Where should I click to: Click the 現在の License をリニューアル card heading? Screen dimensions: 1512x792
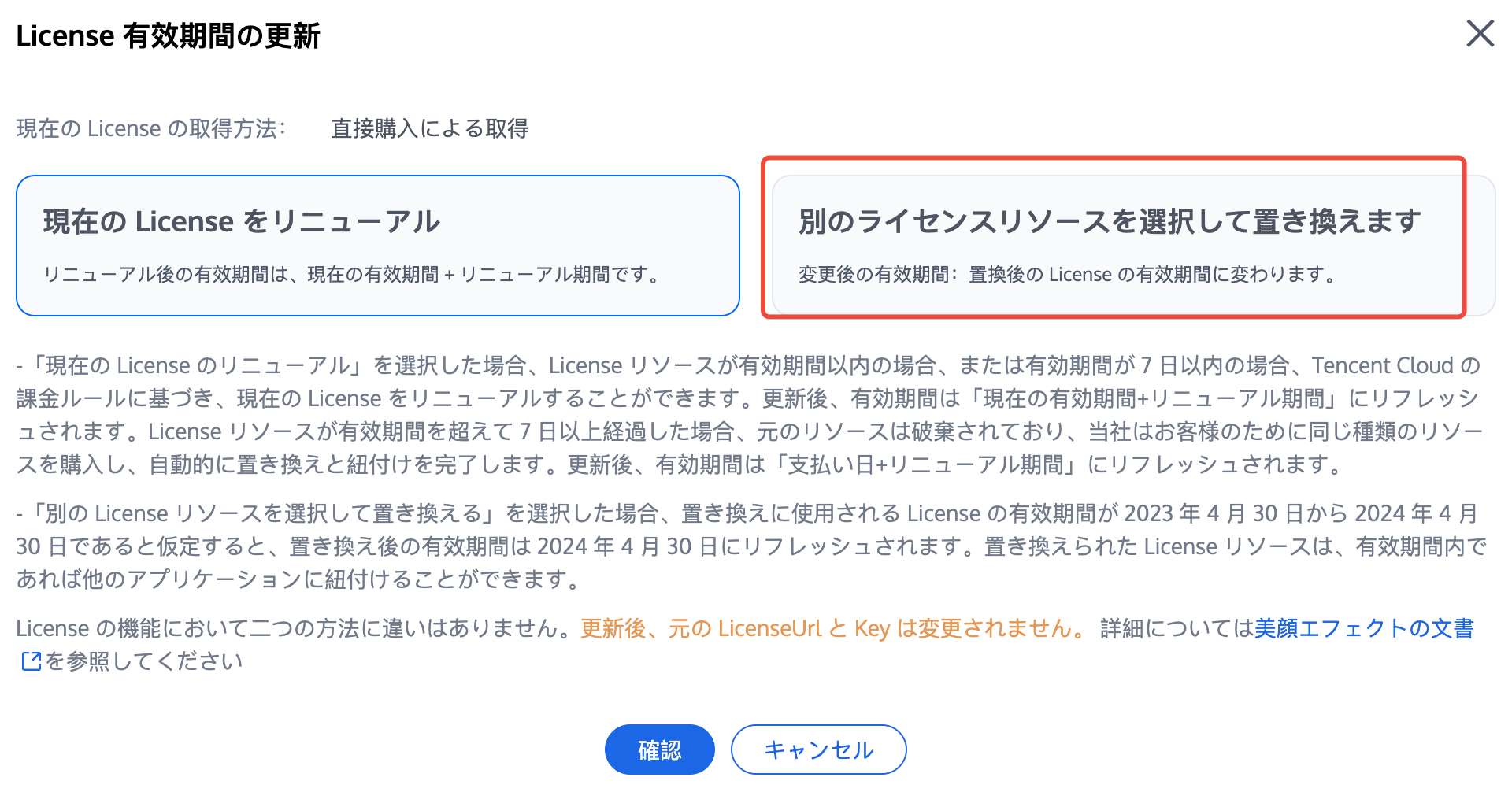tap(242, 222)
